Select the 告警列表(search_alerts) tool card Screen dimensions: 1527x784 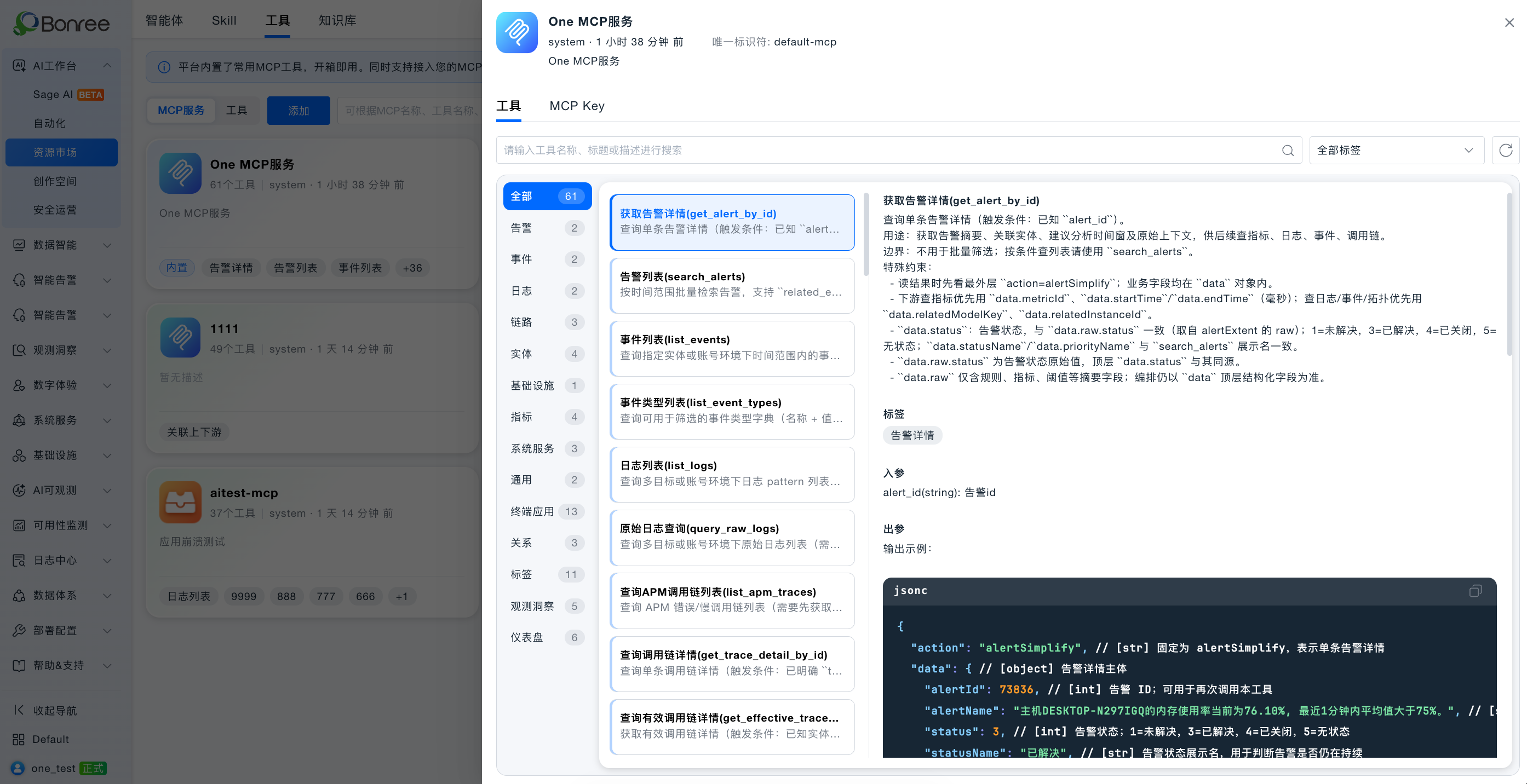tap(732, 285)
